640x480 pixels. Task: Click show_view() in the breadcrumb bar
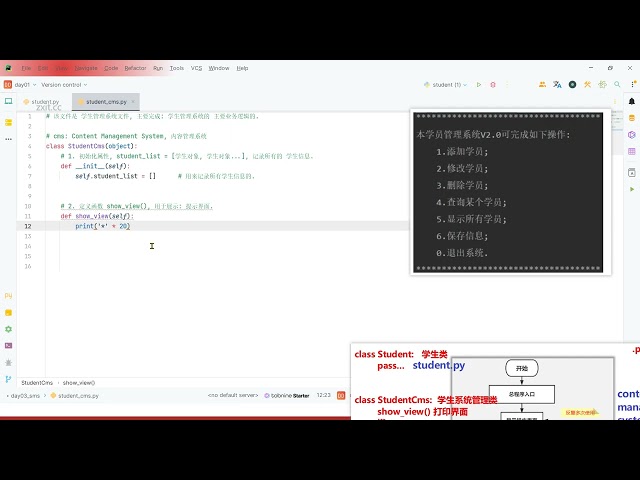pos(79,383)
